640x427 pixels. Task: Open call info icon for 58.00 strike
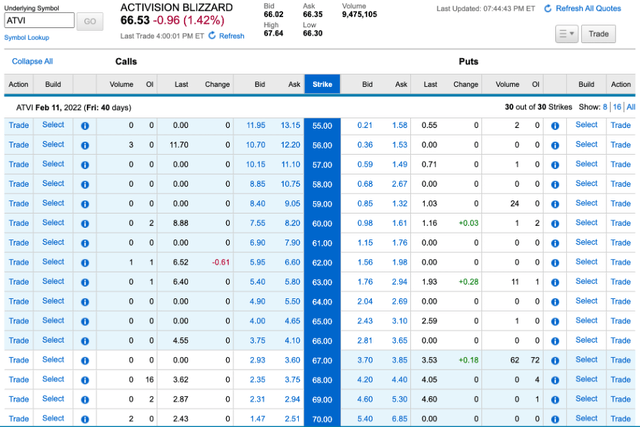[x=85, y=185]
